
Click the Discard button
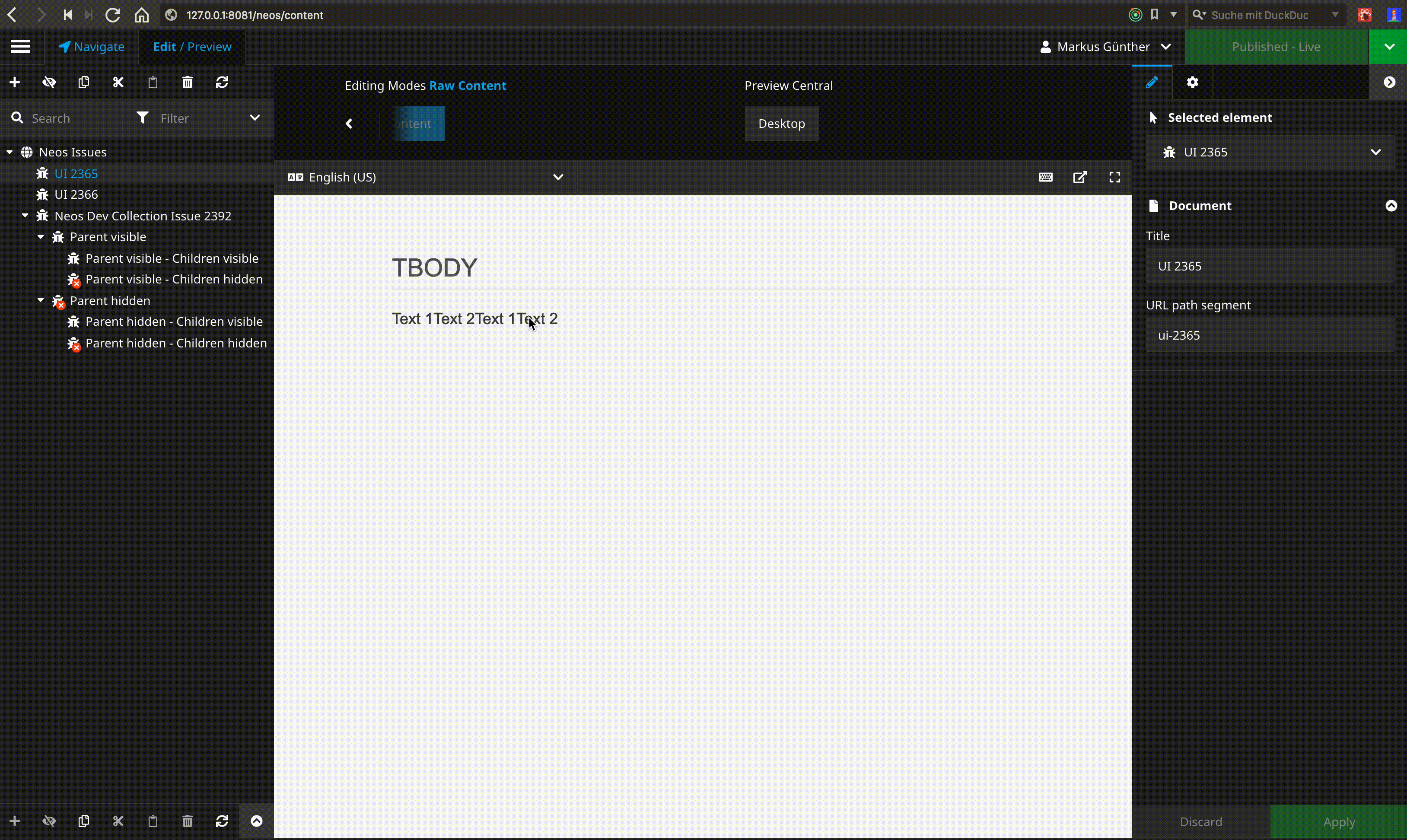(1201, 822)
